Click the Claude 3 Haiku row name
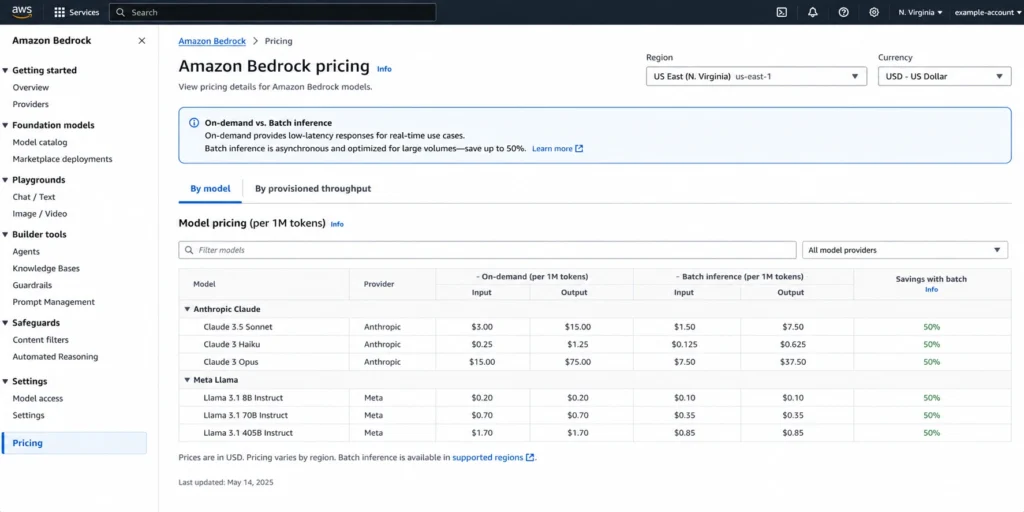Screen dimensions: 1024x512 pyautogui.click(x=231, y=345)
